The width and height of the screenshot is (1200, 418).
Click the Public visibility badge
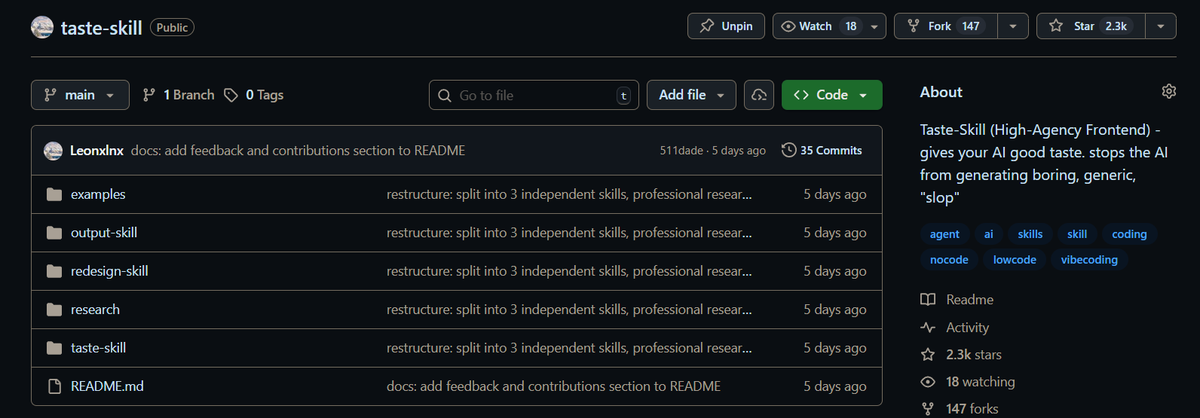click(172, 27)
